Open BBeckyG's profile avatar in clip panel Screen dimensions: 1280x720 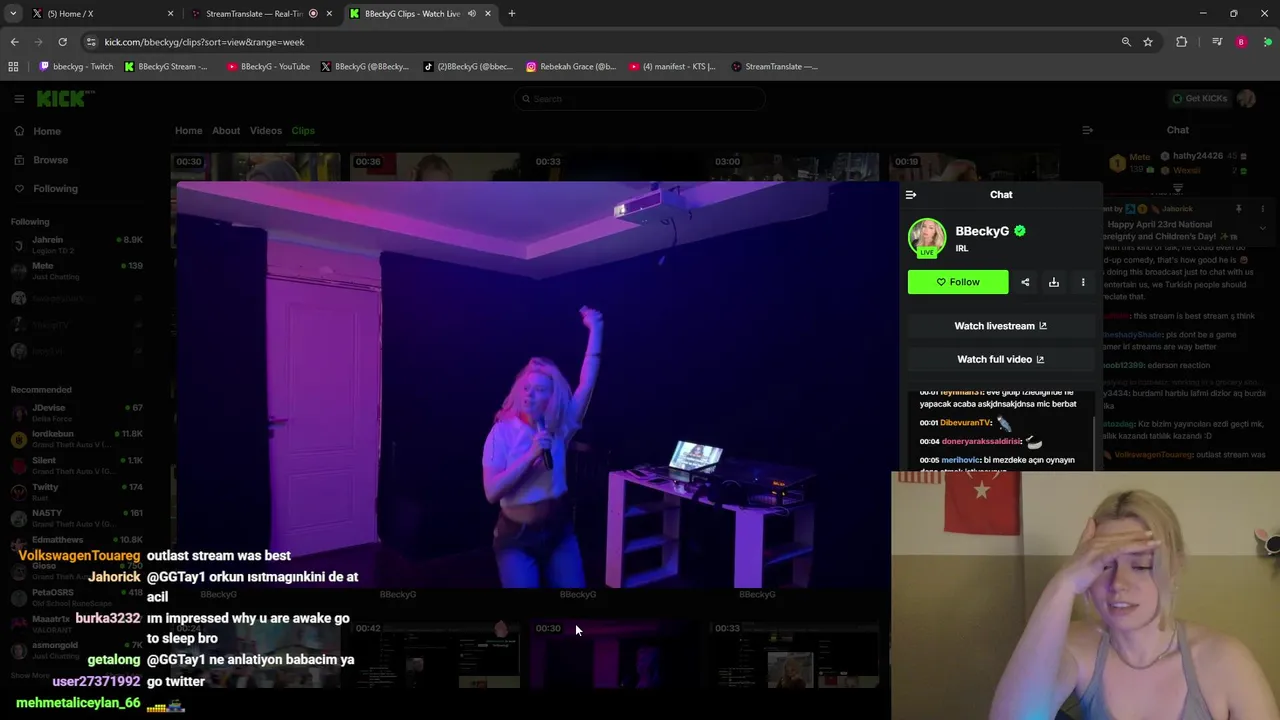click(x=927, y=238)
